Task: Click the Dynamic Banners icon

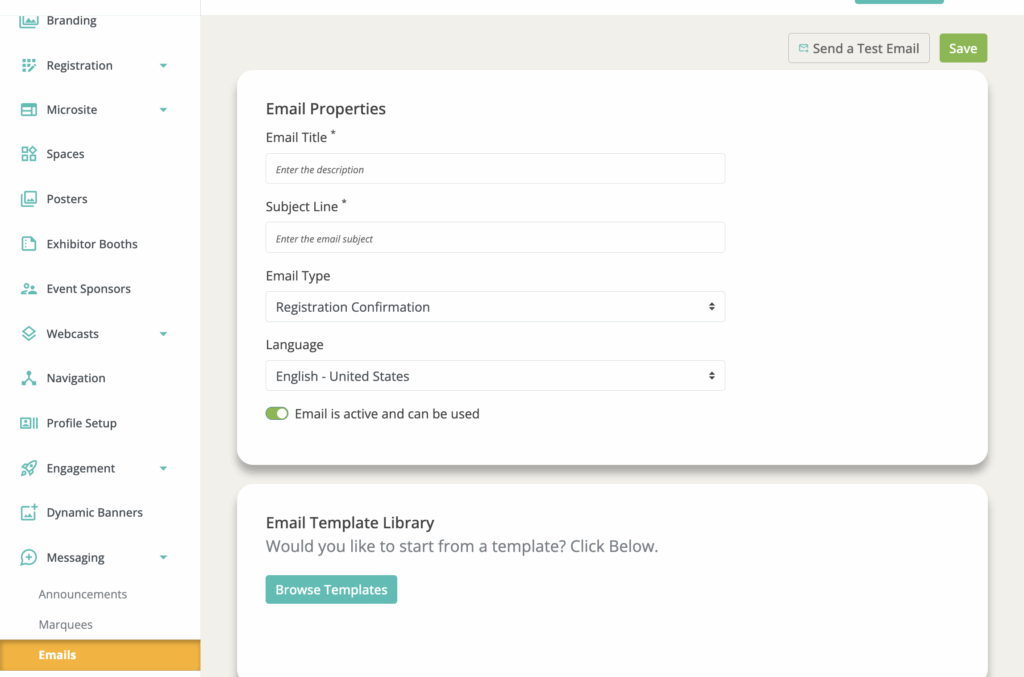Action: point(29,512)
